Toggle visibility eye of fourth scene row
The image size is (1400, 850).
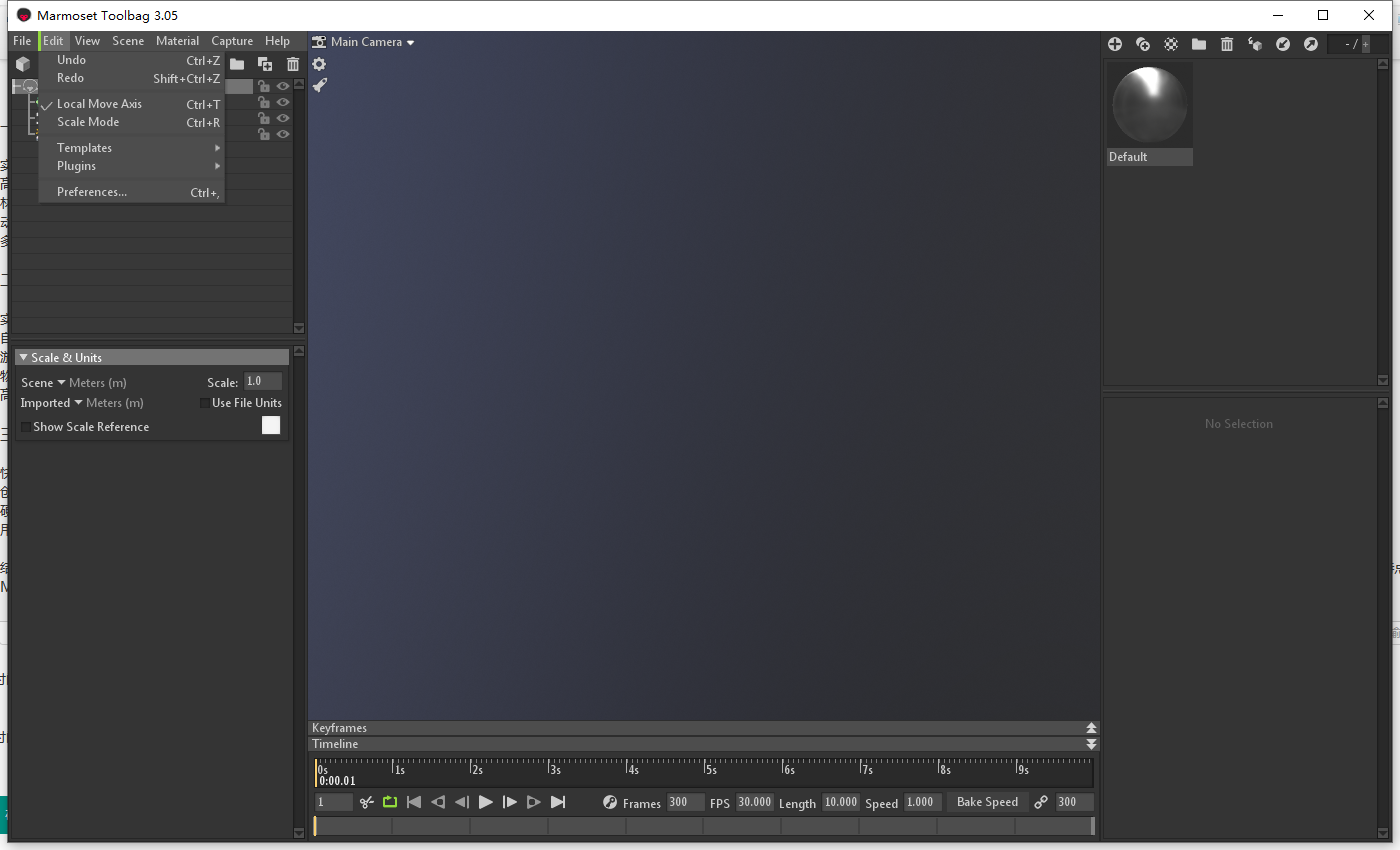coord(283,134)
